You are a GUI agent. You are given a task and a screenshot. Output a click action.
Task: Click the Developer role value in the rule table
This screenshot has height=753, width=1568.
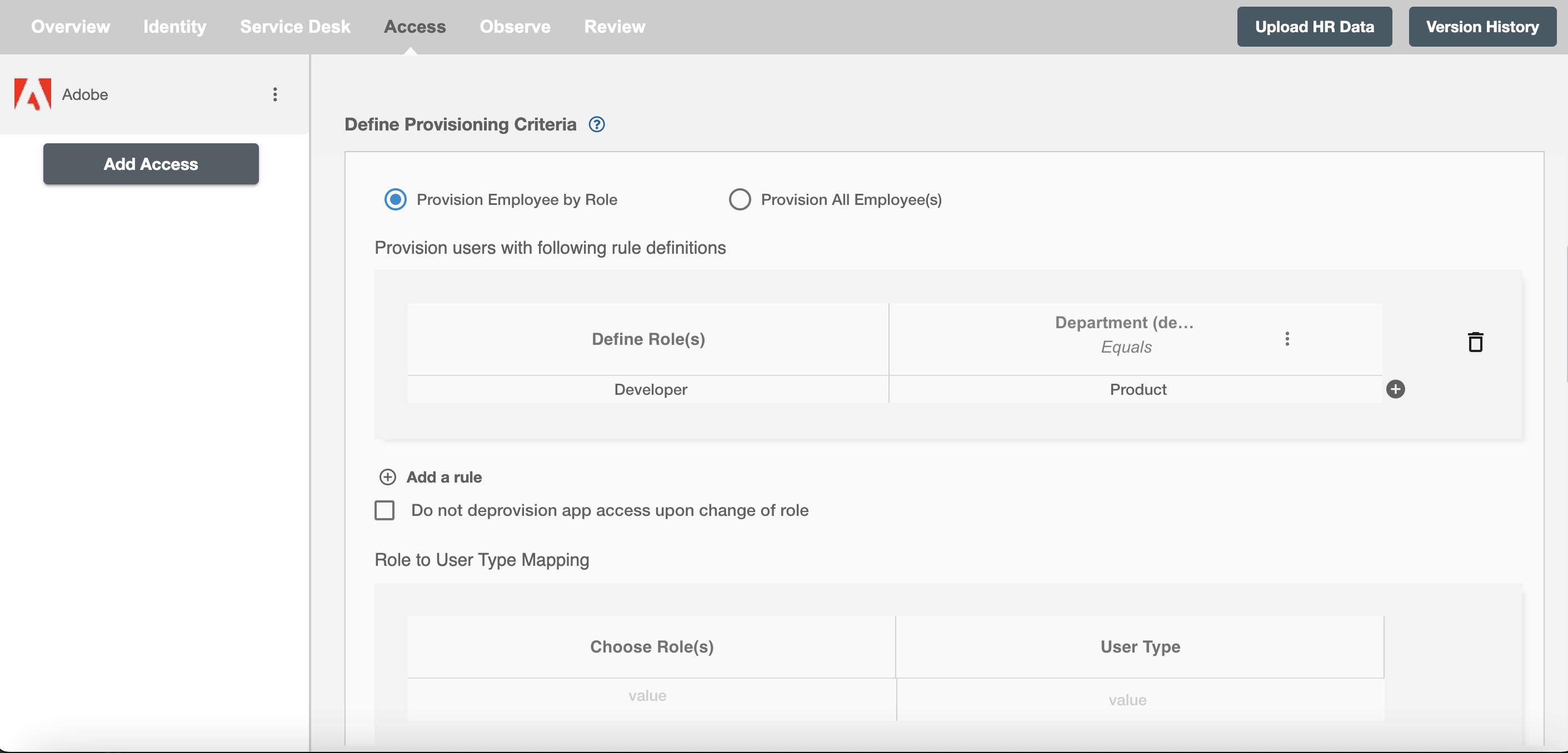click(x=651, y=388)
